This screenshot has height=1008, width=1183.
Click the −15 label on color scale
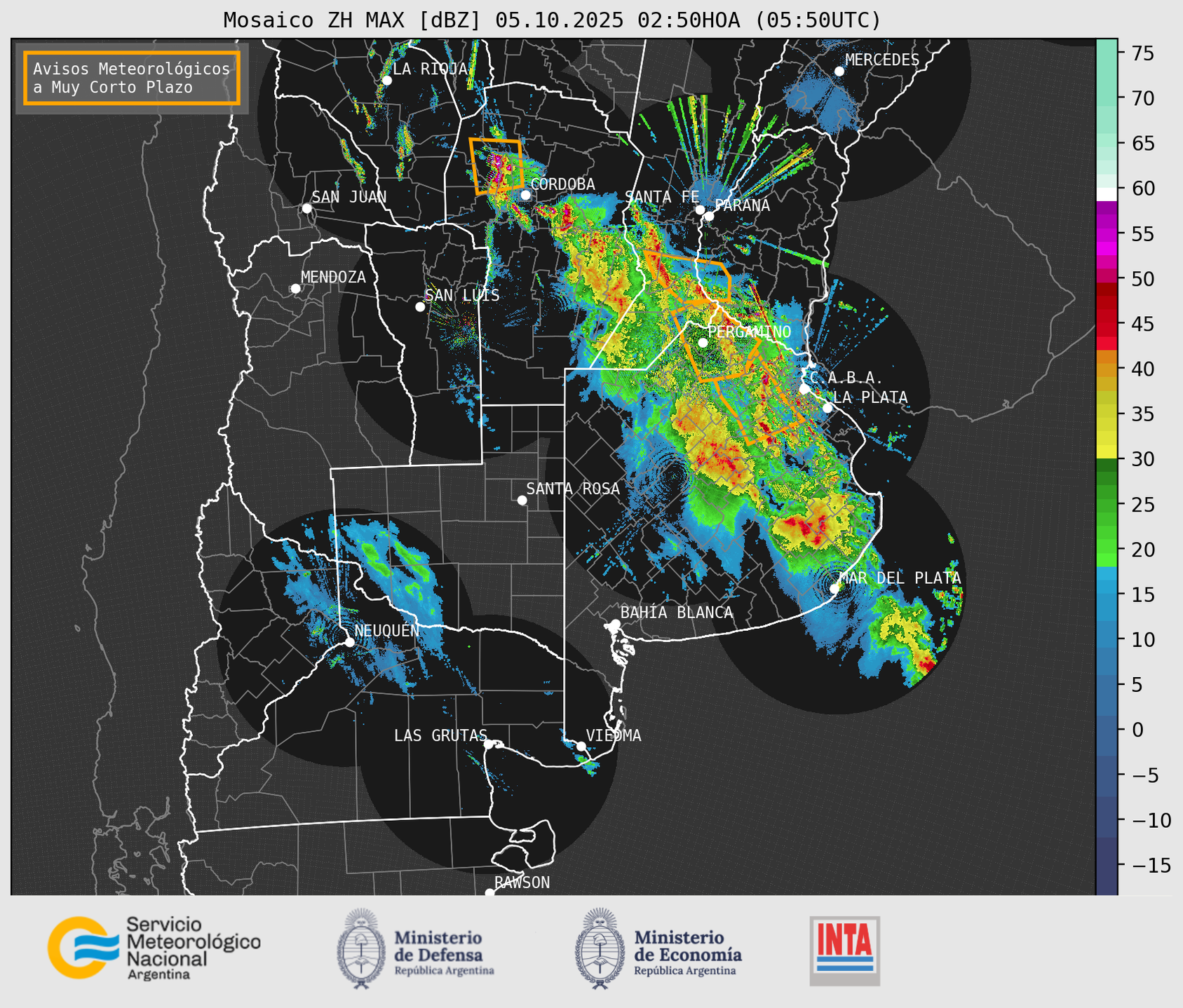tap(1151, 866)
